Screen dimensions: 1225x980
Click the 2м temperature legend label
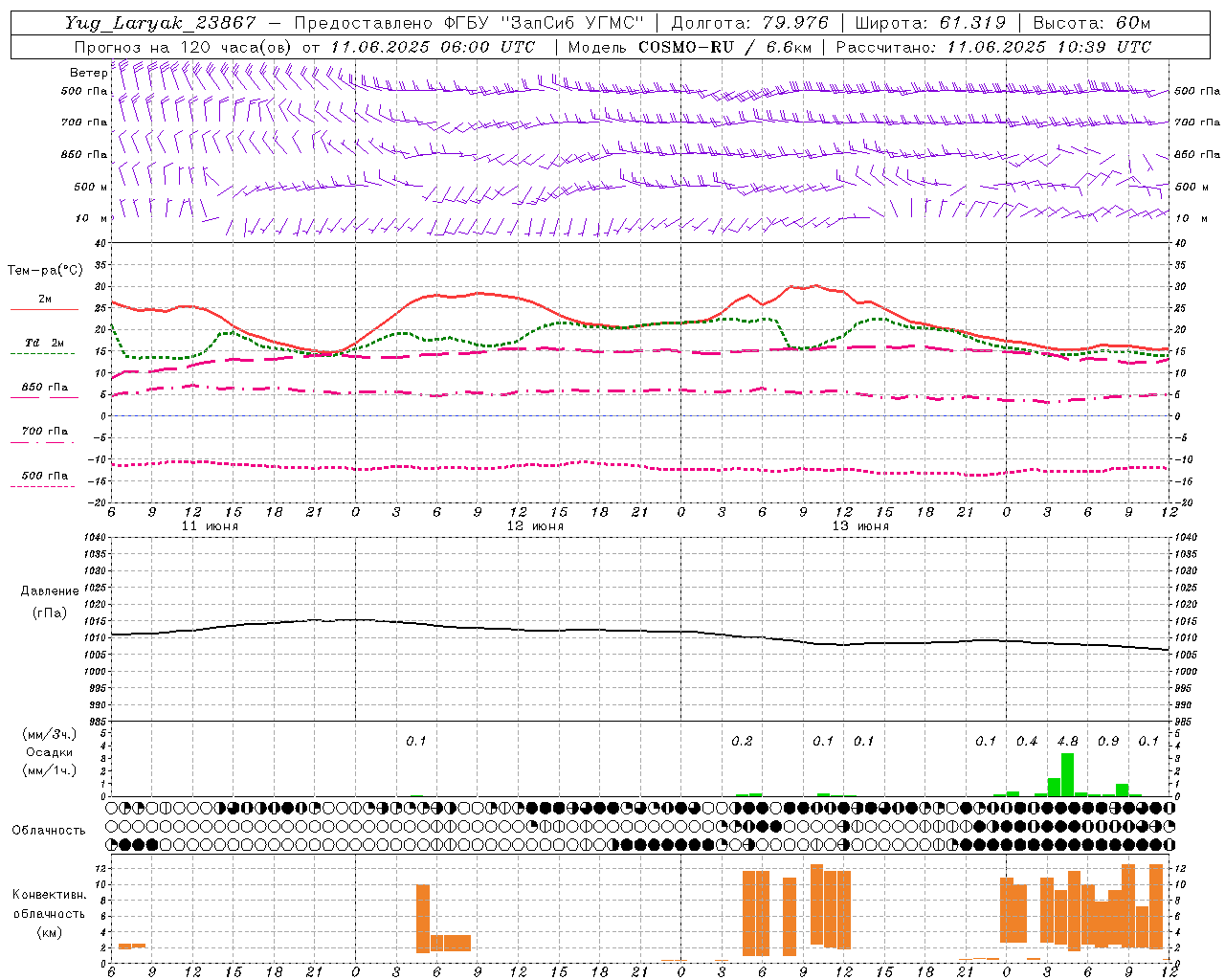click(45, 299)
